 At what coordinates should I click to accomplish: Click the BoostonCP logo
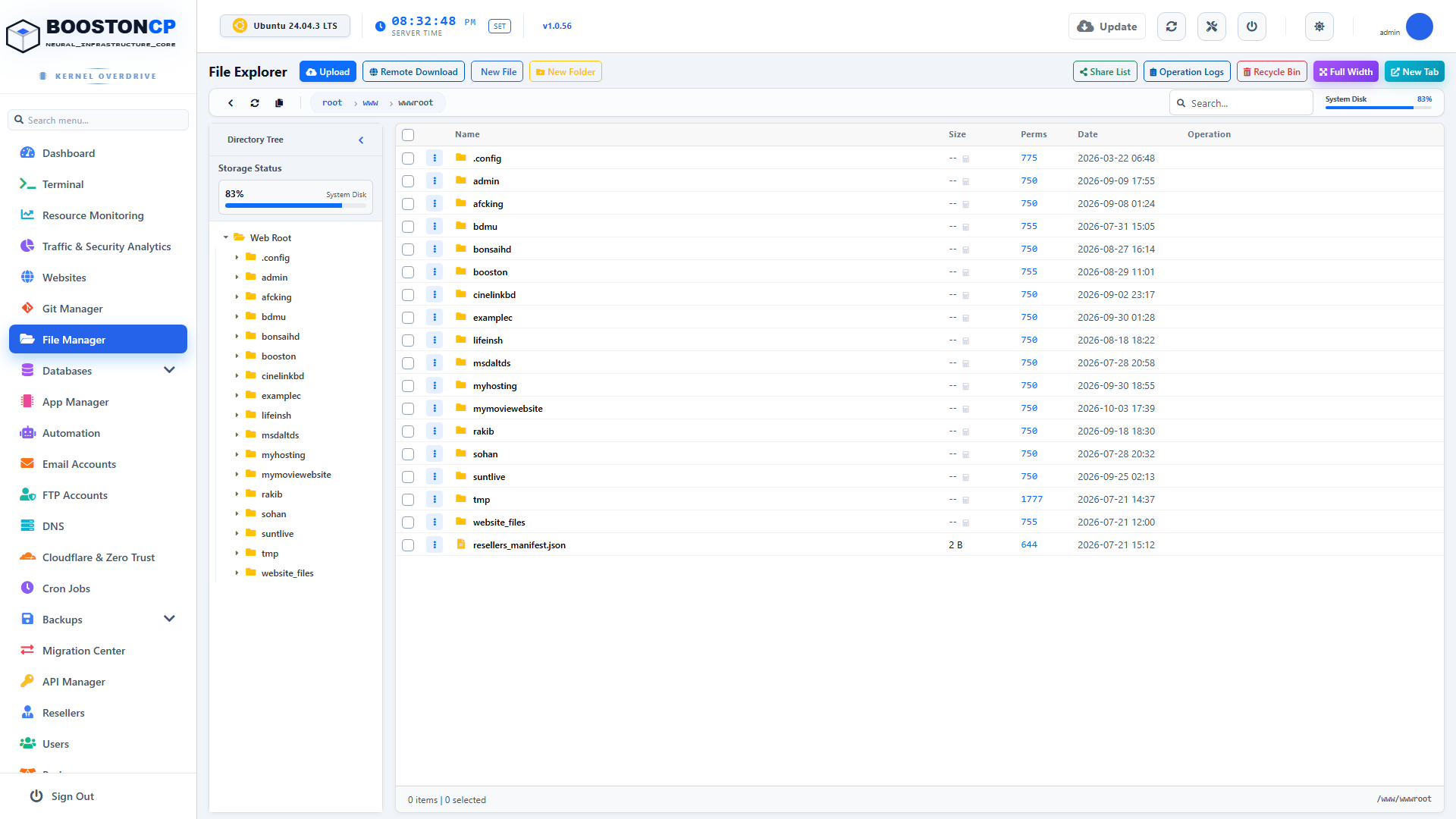tap(91, 35)
